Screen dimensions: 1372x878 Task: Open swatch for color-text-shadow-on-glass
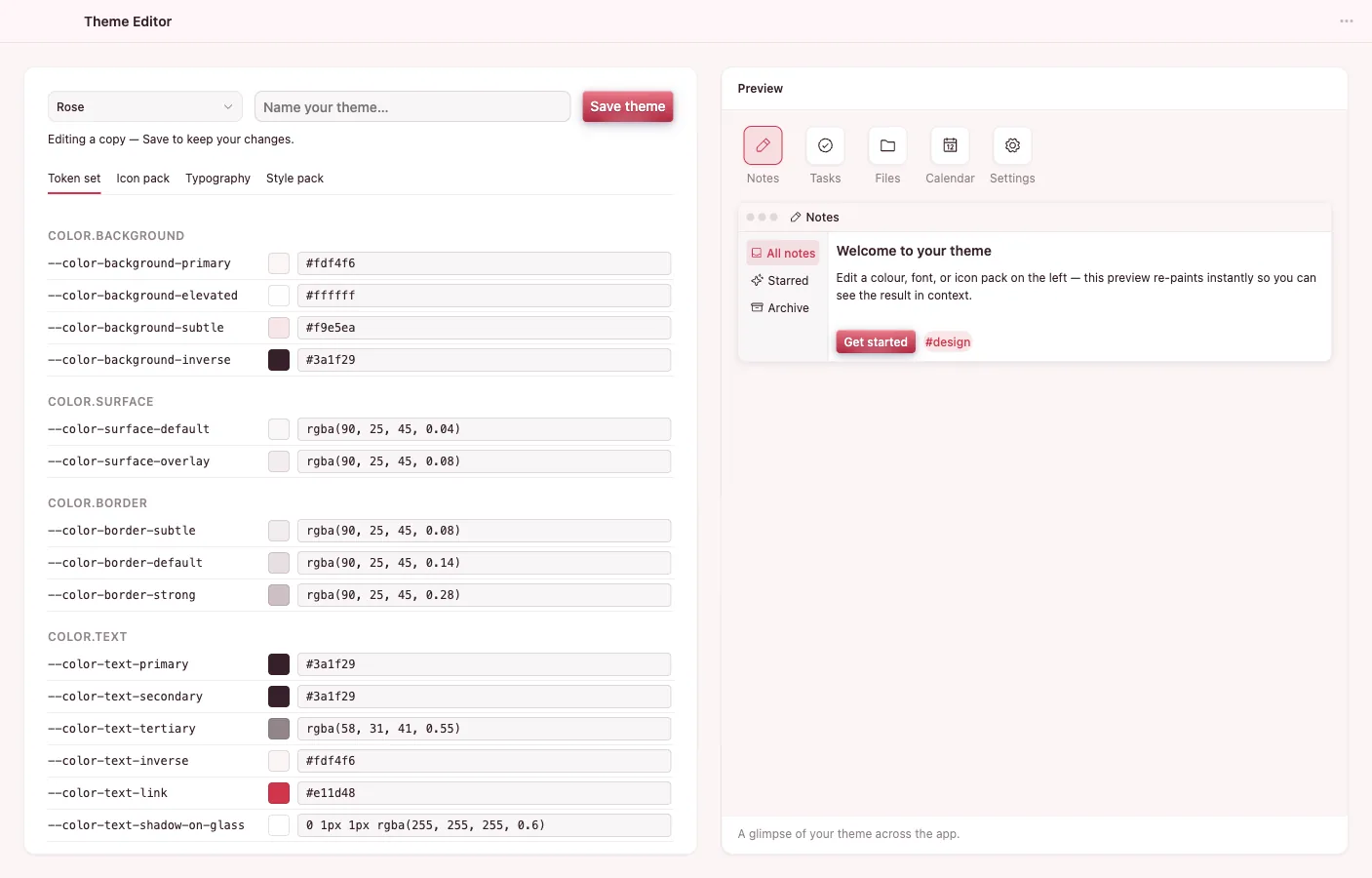pyautogui.click(x=279, y=825)
